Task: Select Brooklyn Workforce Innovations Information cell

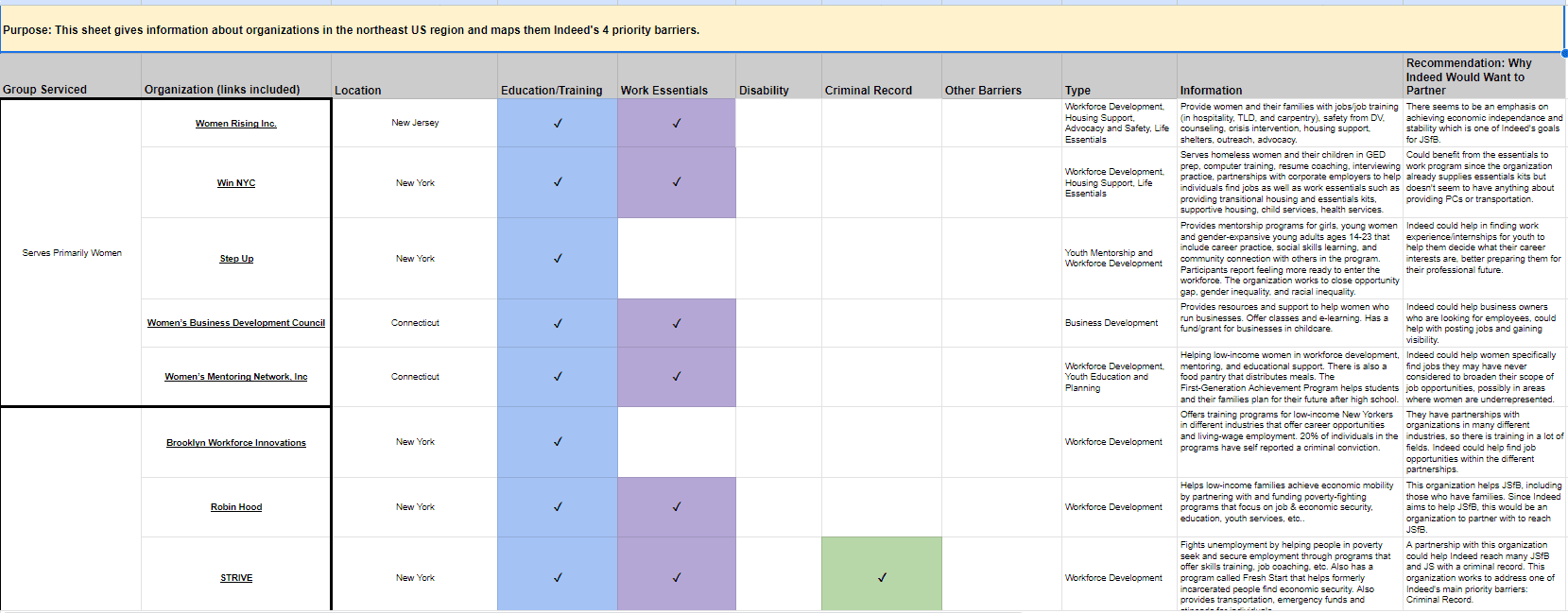Action: tap(1290, 442)
